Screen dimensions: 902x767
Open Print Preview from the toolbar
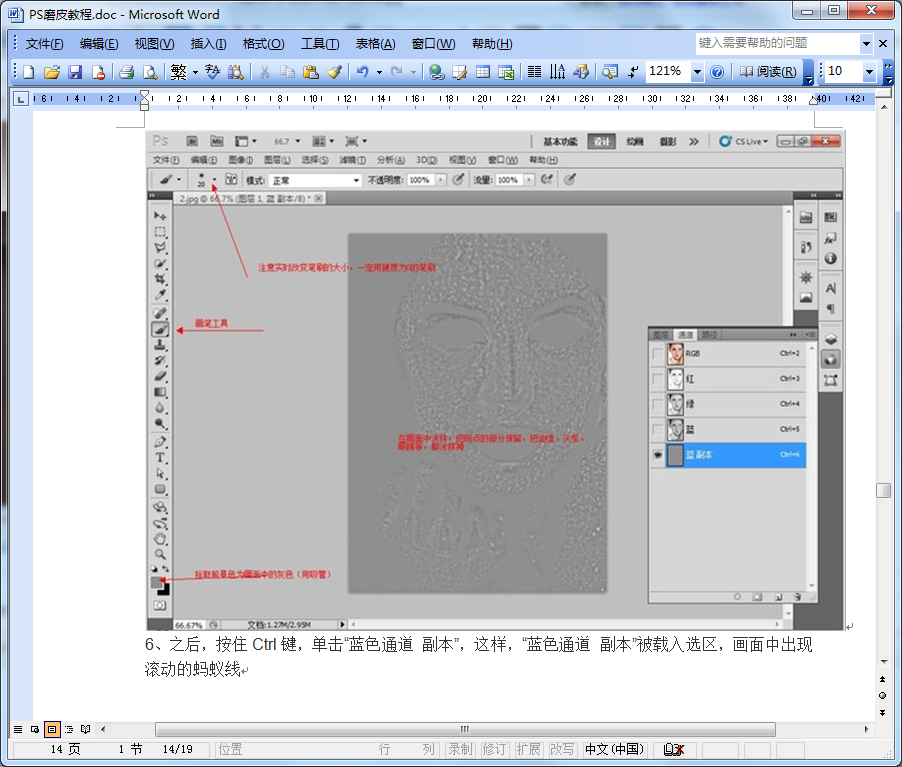(150, 72)
